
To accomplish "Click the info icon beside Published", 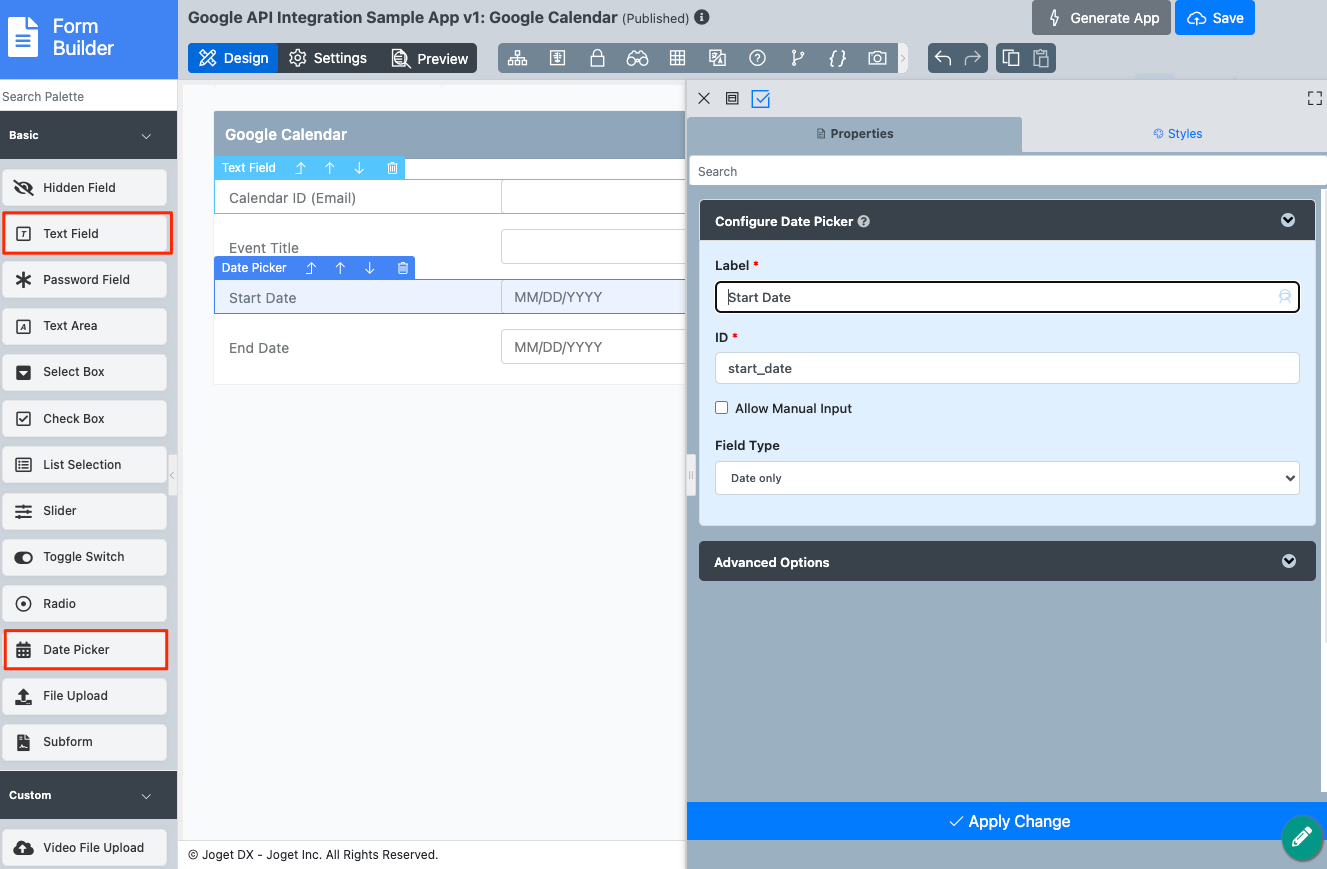I will coord(702,17).
